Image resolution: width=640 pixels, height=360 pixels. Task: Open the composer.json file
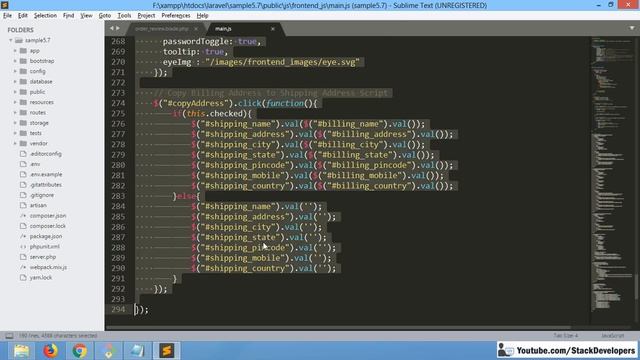48,216
